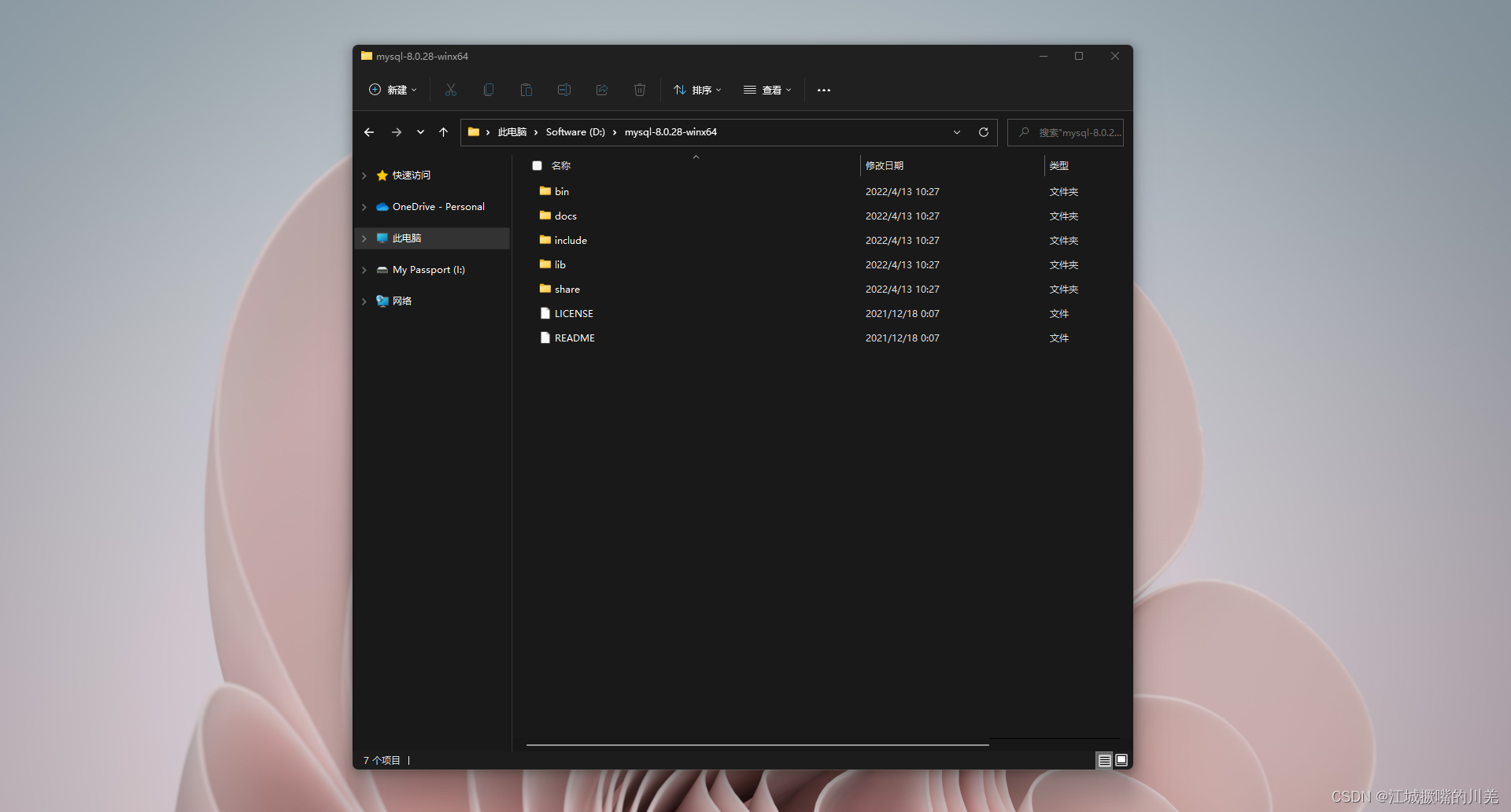Expand the 快速访问 tree node
The width and height of the screenshot is (1511, 812).
coord(364,175)
